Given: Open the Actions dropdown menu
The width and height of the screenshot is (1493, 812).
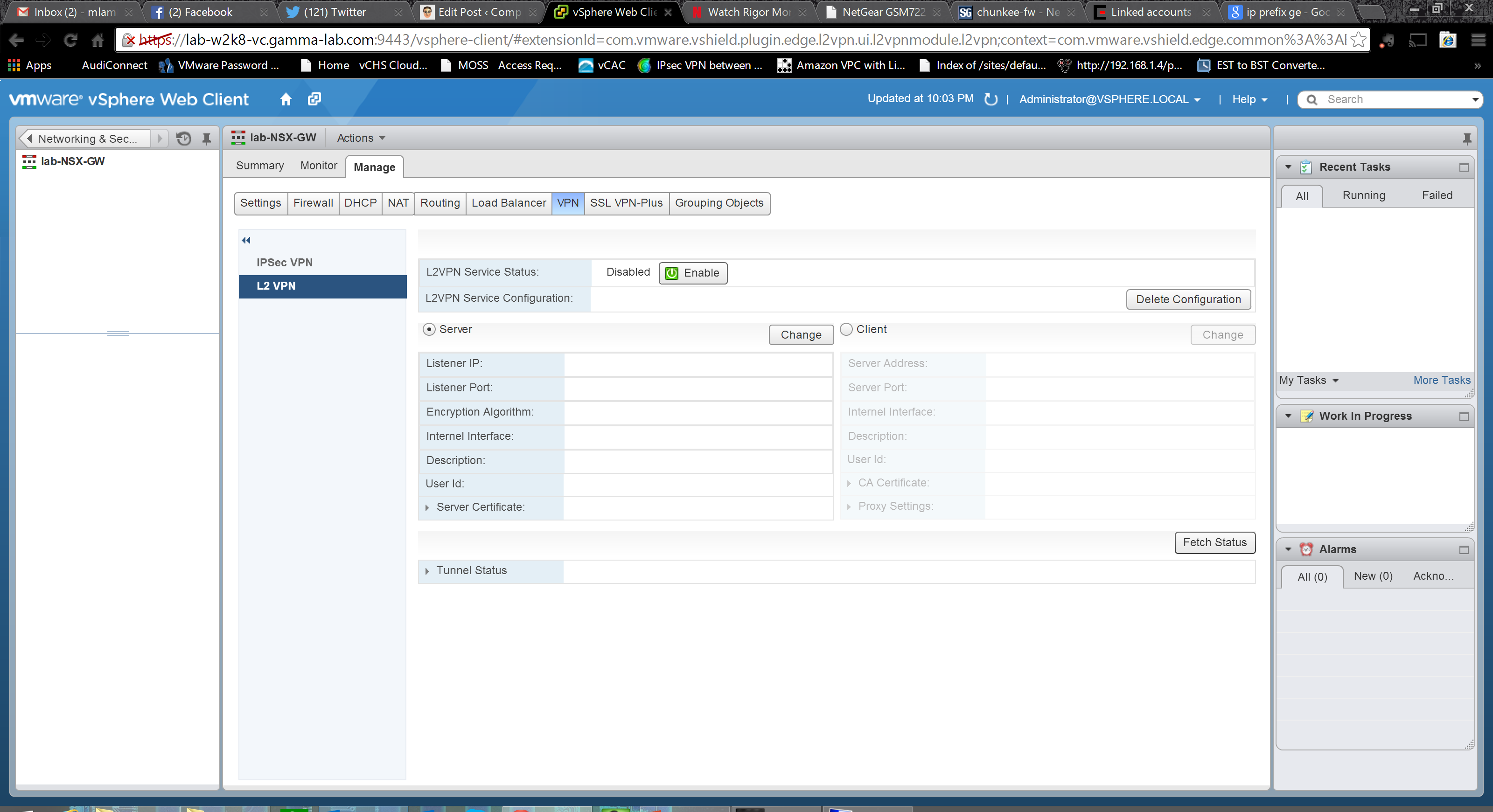Looking at the screenshot, I should [x=361, y=138].
